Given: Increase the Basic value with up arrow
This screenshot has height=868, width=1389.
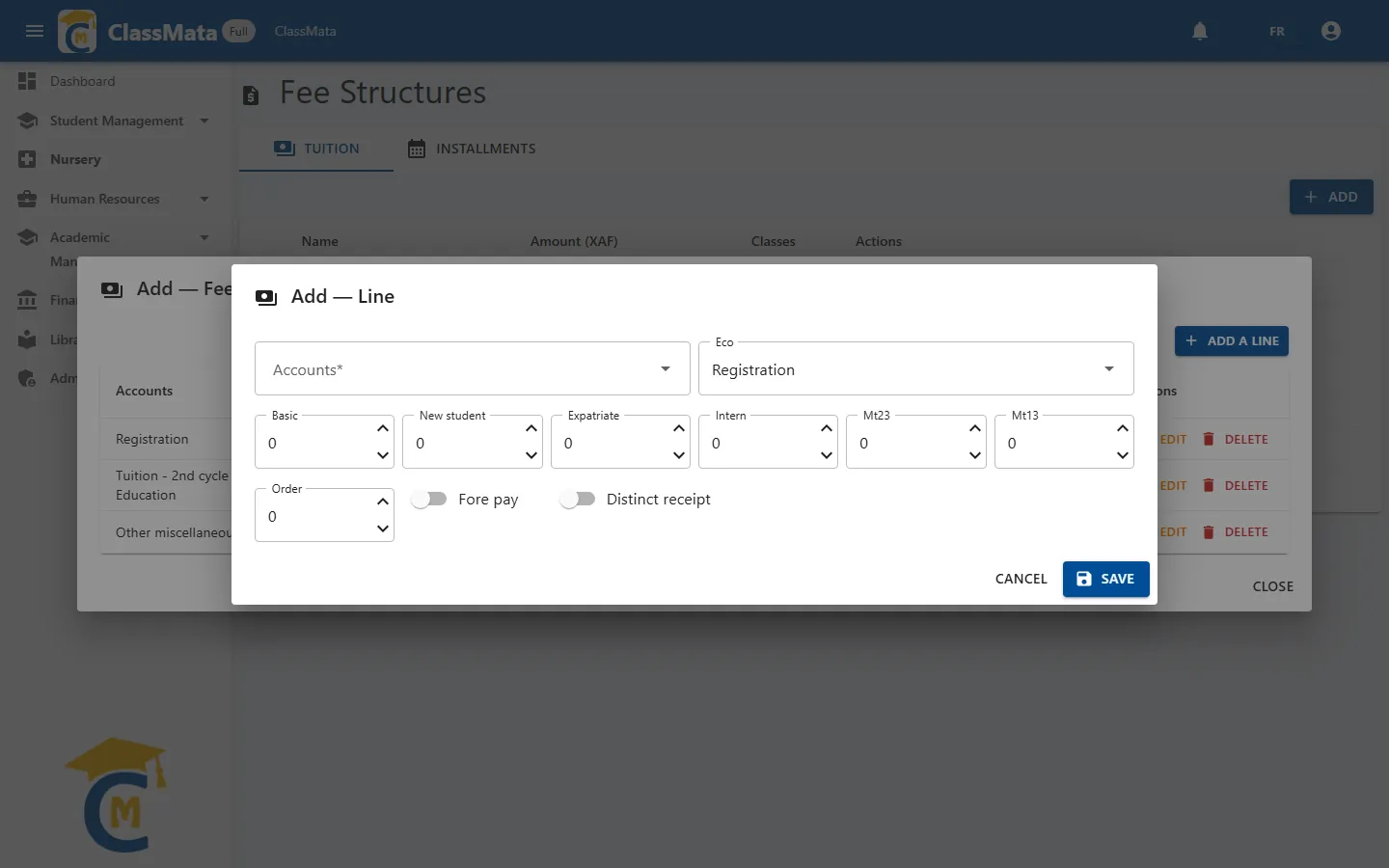Looking at the screenshot, I should pyautogui.click(x=383, y=428).
